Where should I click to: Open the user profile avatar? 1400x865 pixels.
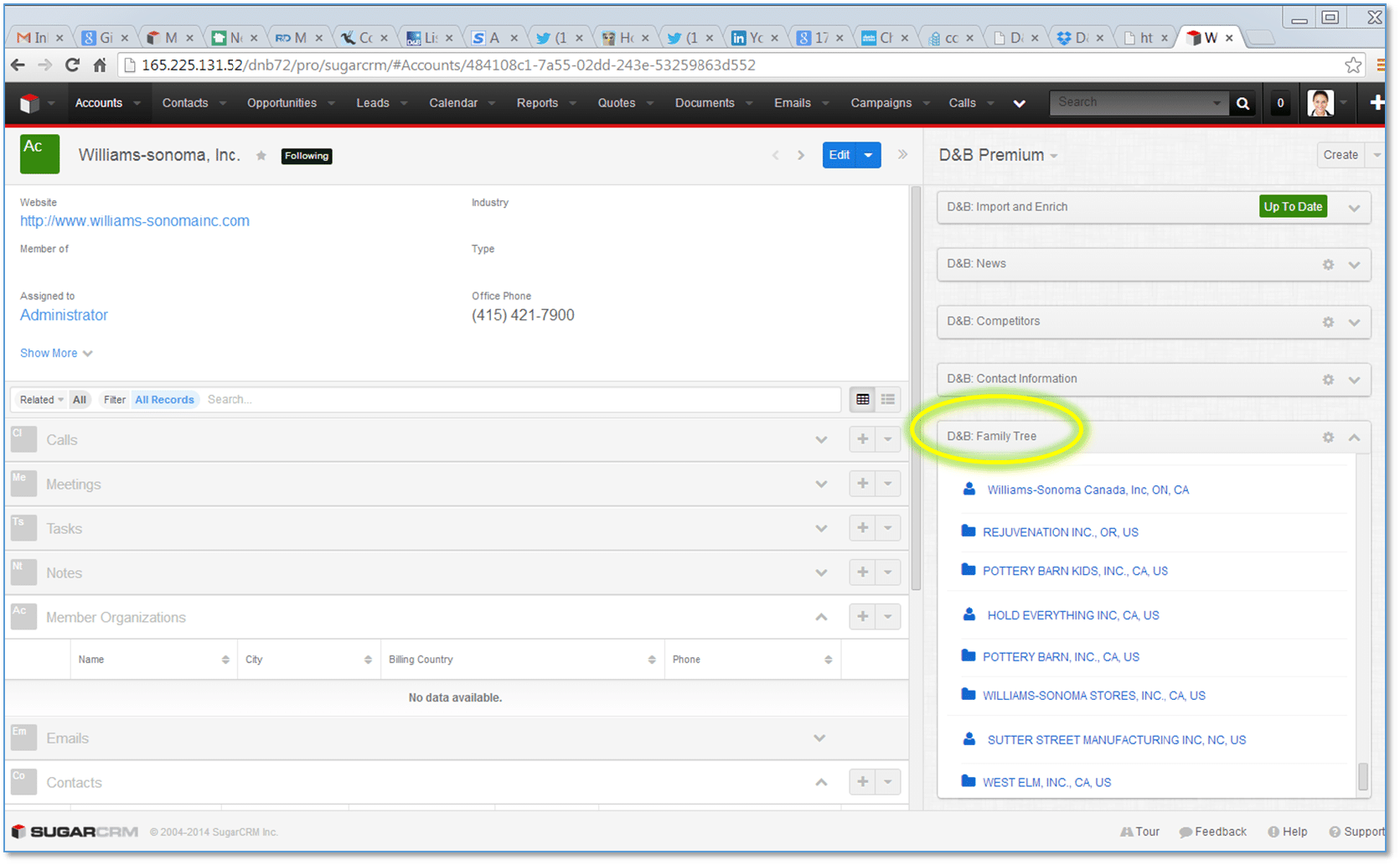(1320, 103)
